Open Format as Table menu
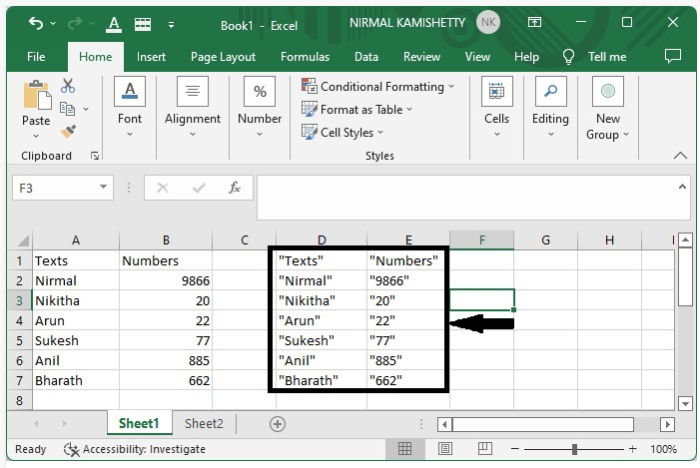Viewport: 700px width, 468px height. tap(357, 109)
